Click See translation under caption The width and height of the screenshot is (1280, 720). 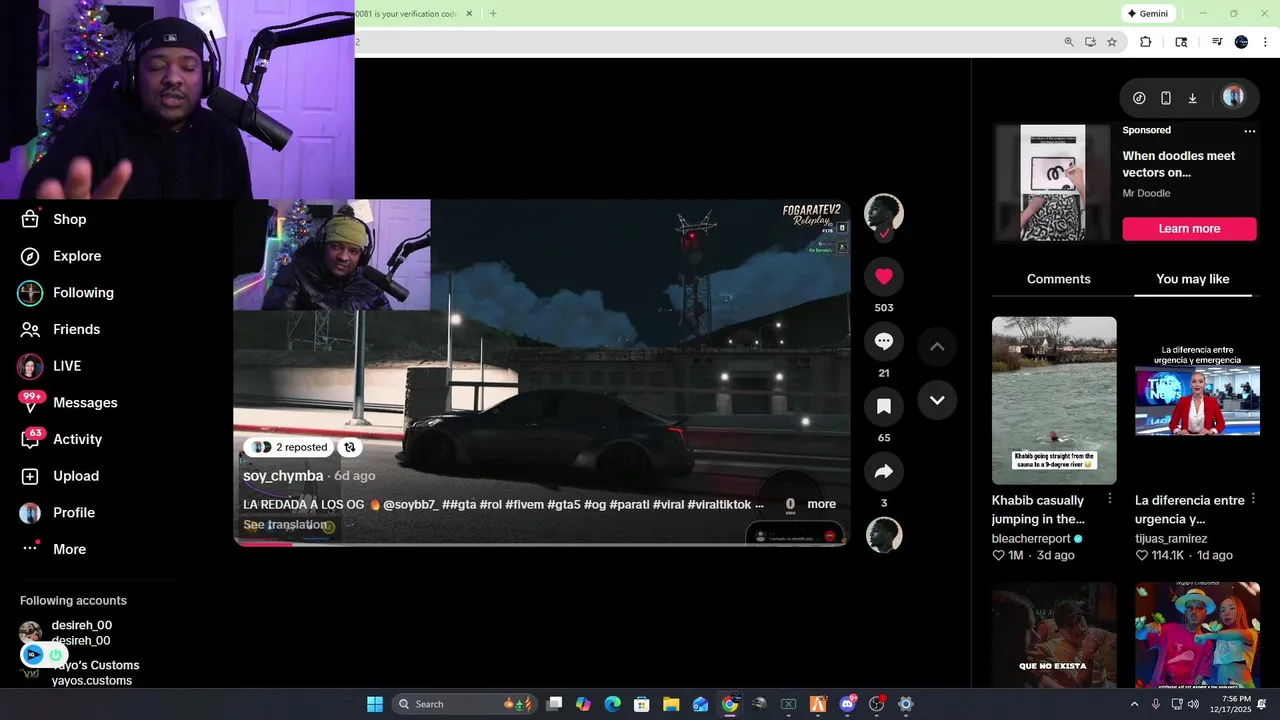tap(285, 525)
